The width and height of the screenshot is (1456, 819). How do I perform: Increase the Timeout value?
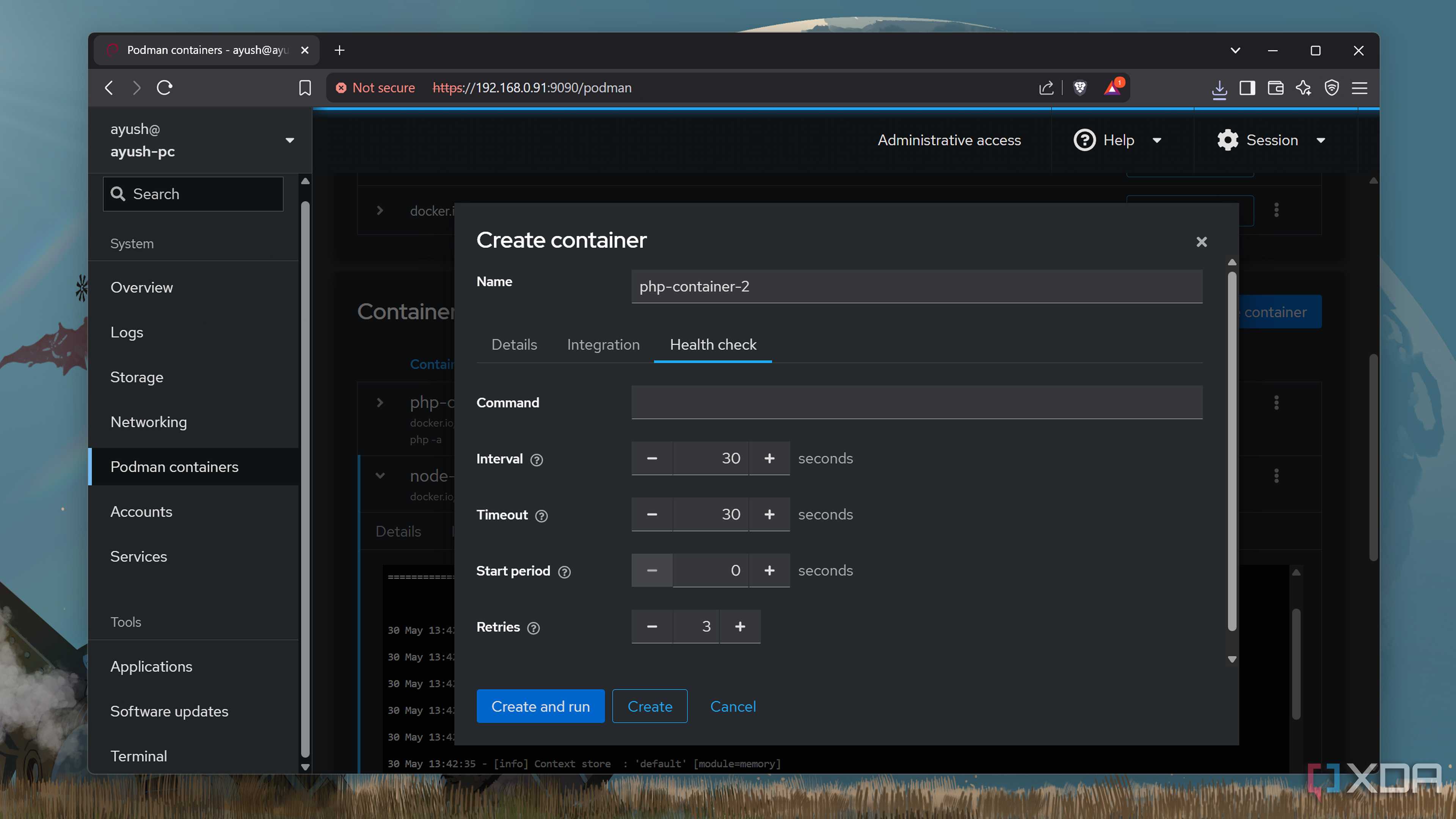coord(769,515)
